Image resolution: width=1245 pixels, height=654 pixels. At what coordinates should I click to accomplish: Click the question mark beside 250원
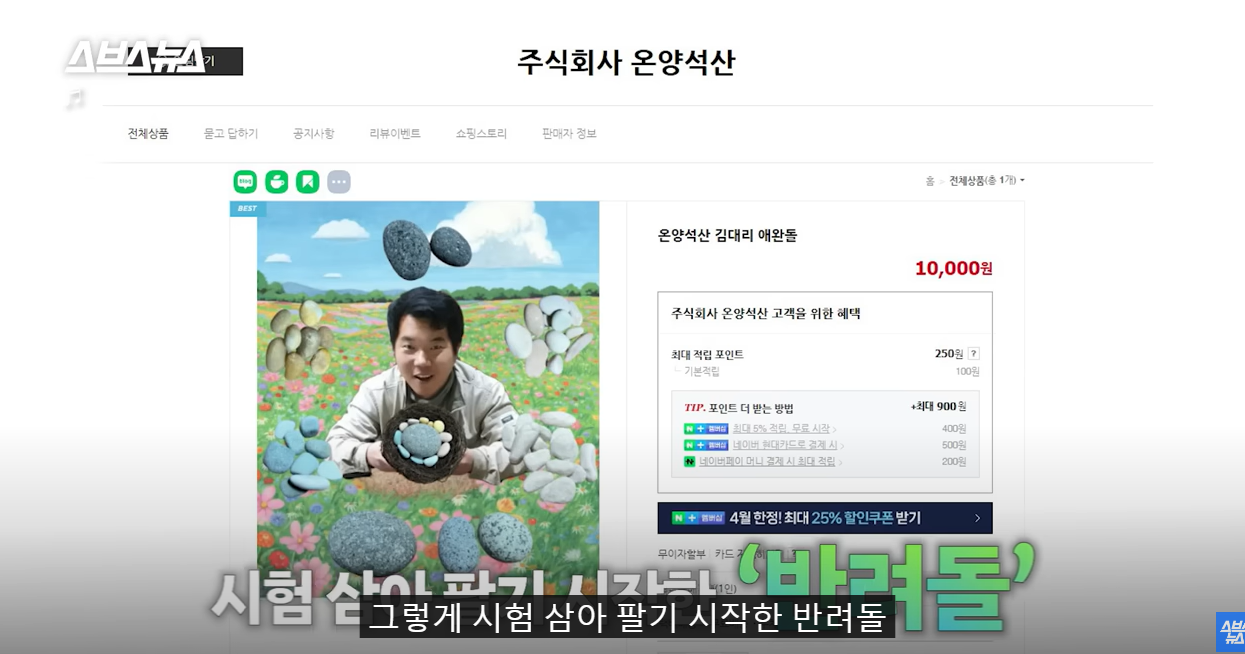973,354
